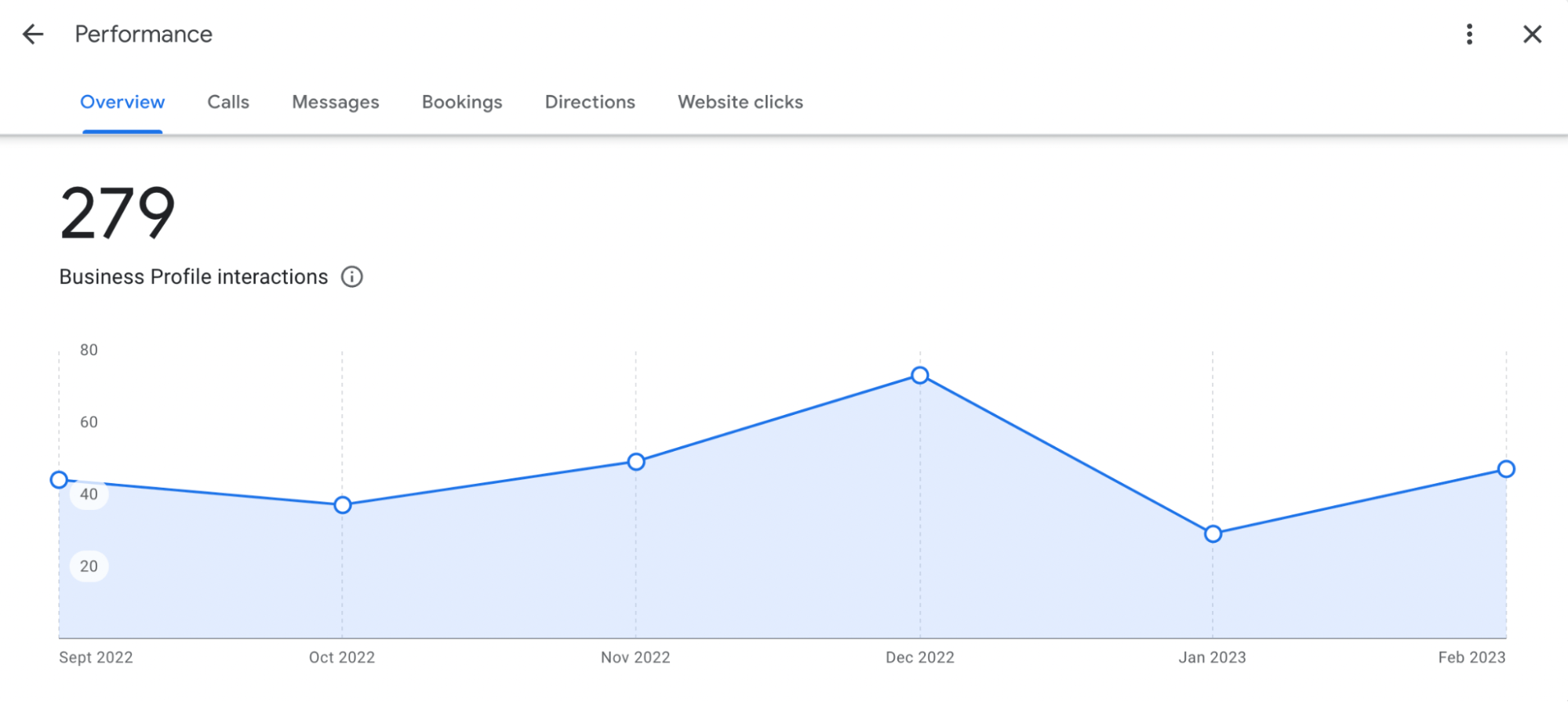
Task: Click the Nov 2022 axis label
Action: [635, 657]
